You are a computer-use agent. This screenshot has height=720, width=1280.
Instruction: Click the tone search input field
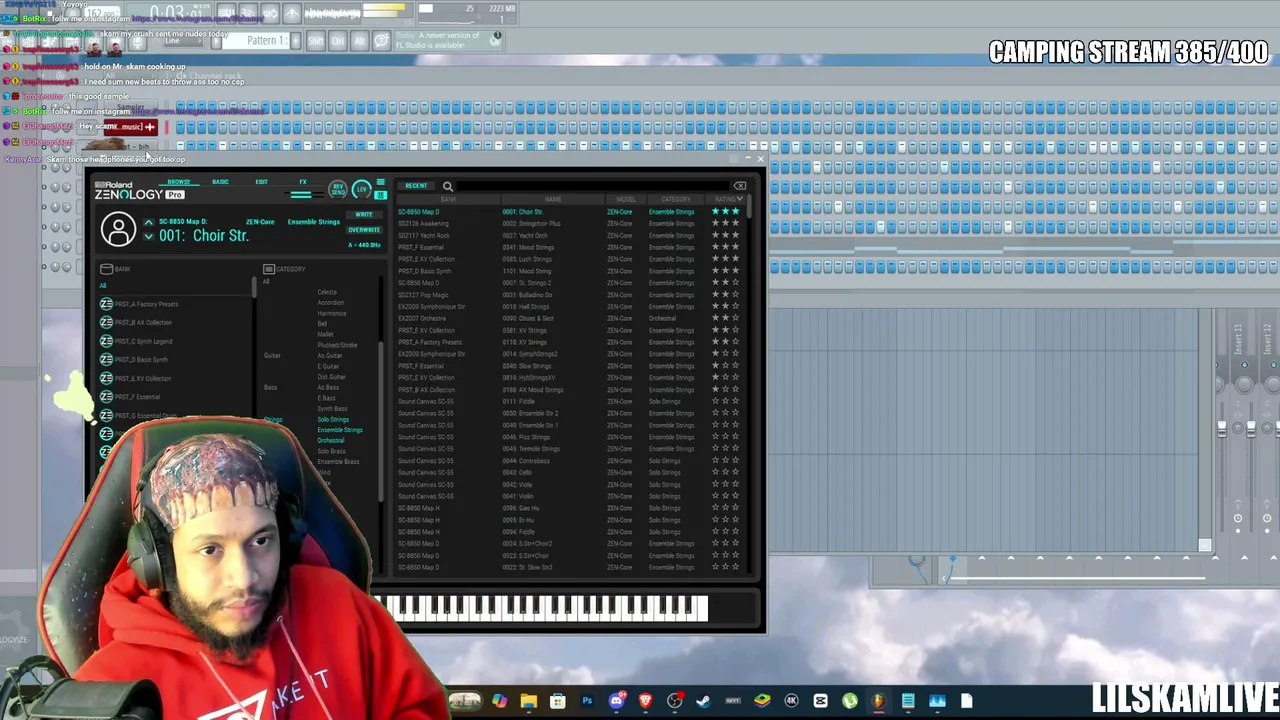click(593, 186)
